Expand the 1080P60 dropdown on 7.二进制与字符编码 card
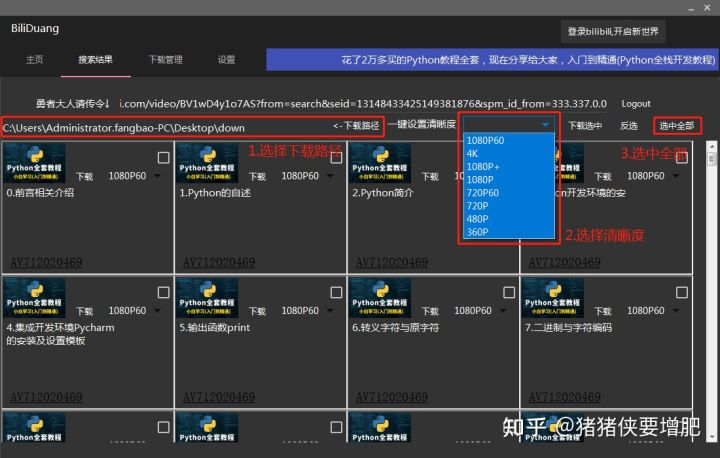The width and height of the screenshot is (720, 458). [x=676, y=311]
